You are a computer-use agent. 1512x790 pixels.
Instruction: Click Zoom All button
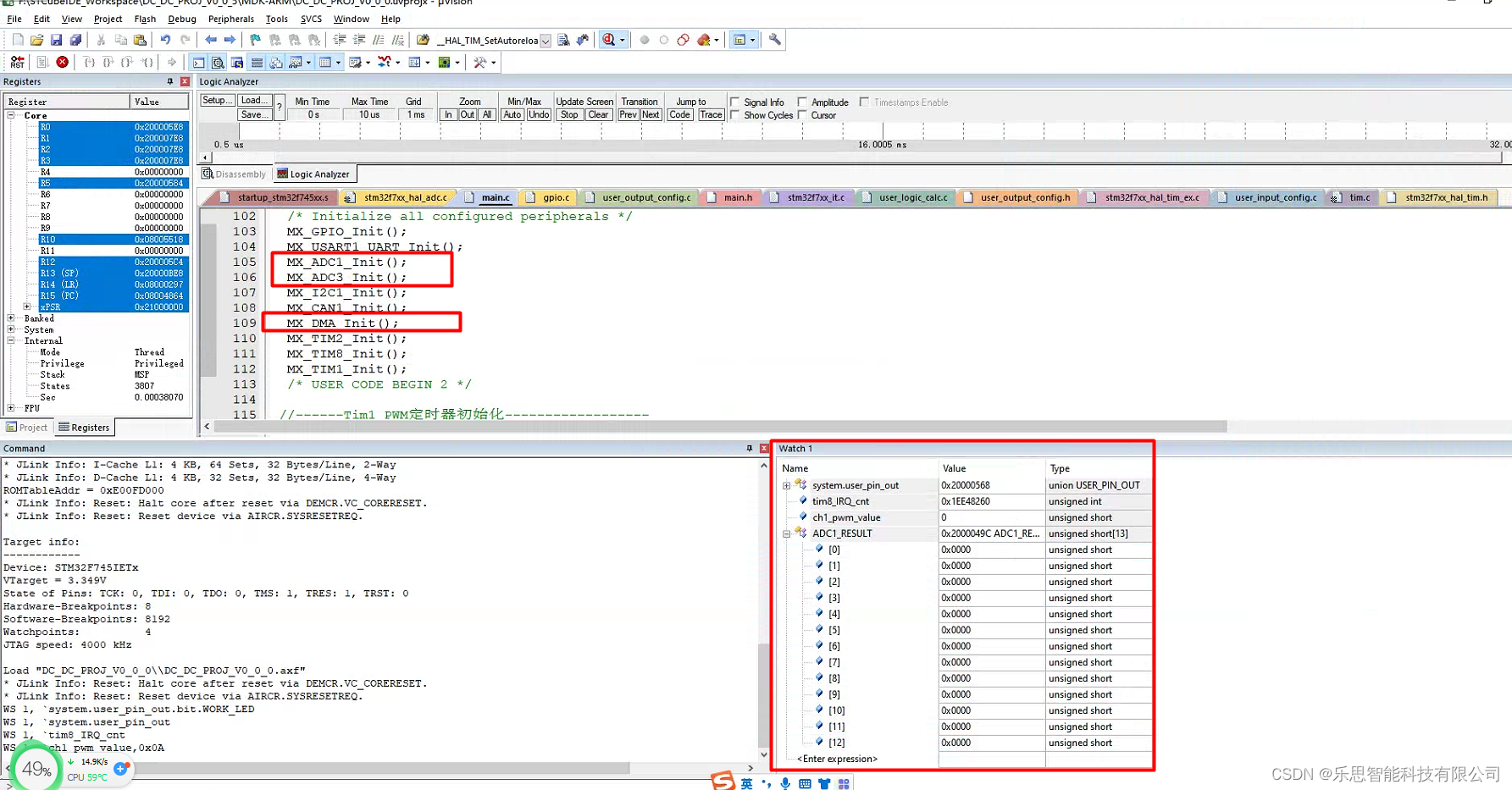(487, 115)
